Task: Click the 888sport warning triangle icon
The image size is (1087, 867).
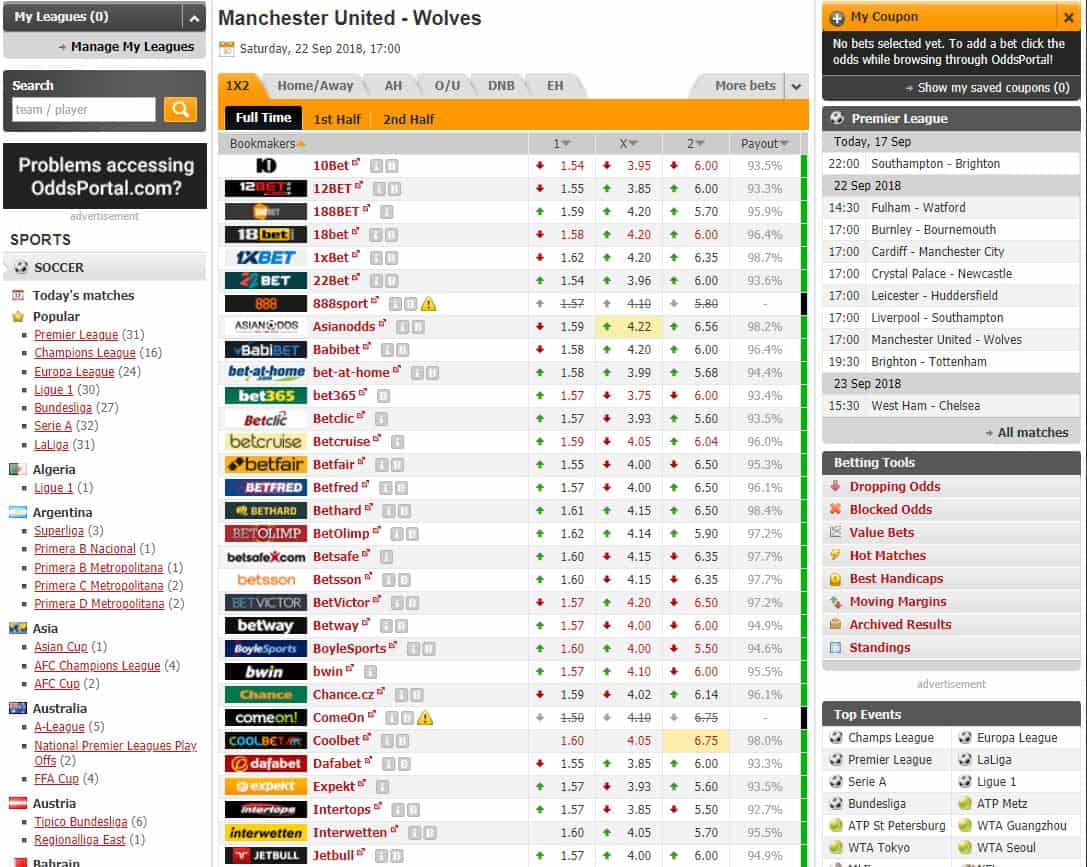Action: [428, 304]
